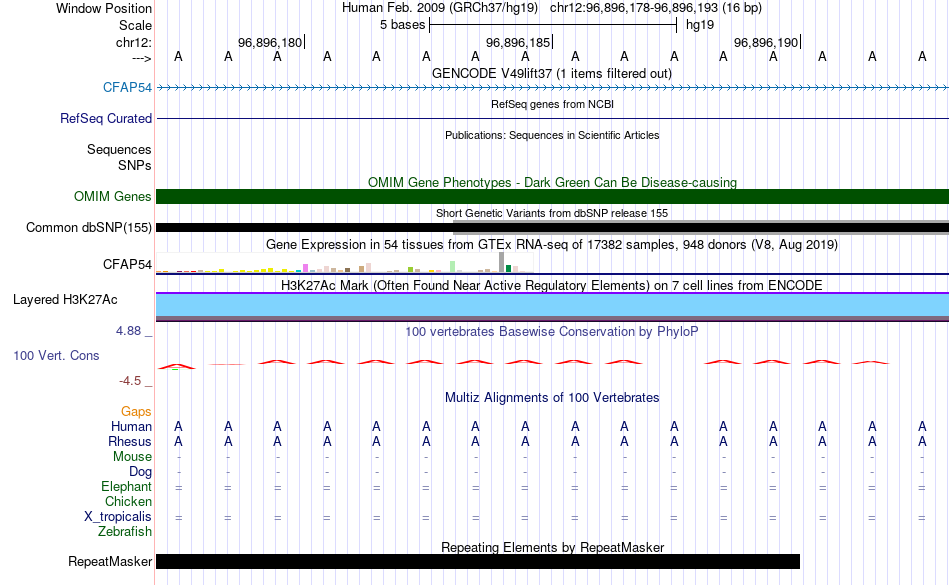Image resolution: width=950 pixels, height=585 pixels.
Task: Click the 5 bases scale bar
Action: pos(553,25)
